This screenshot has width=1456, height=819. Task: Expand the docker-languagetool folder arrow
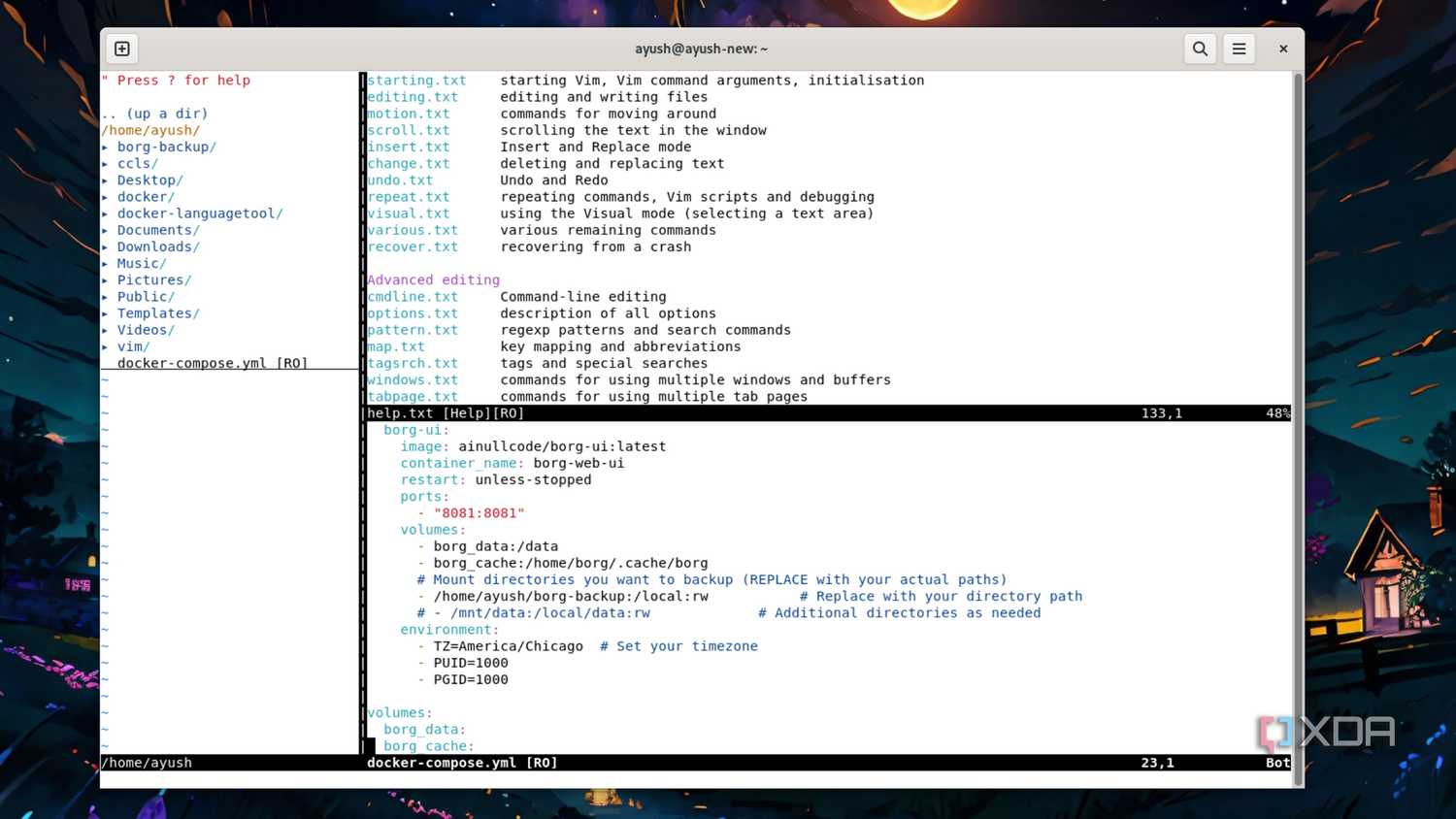click(x=105, y=213)
